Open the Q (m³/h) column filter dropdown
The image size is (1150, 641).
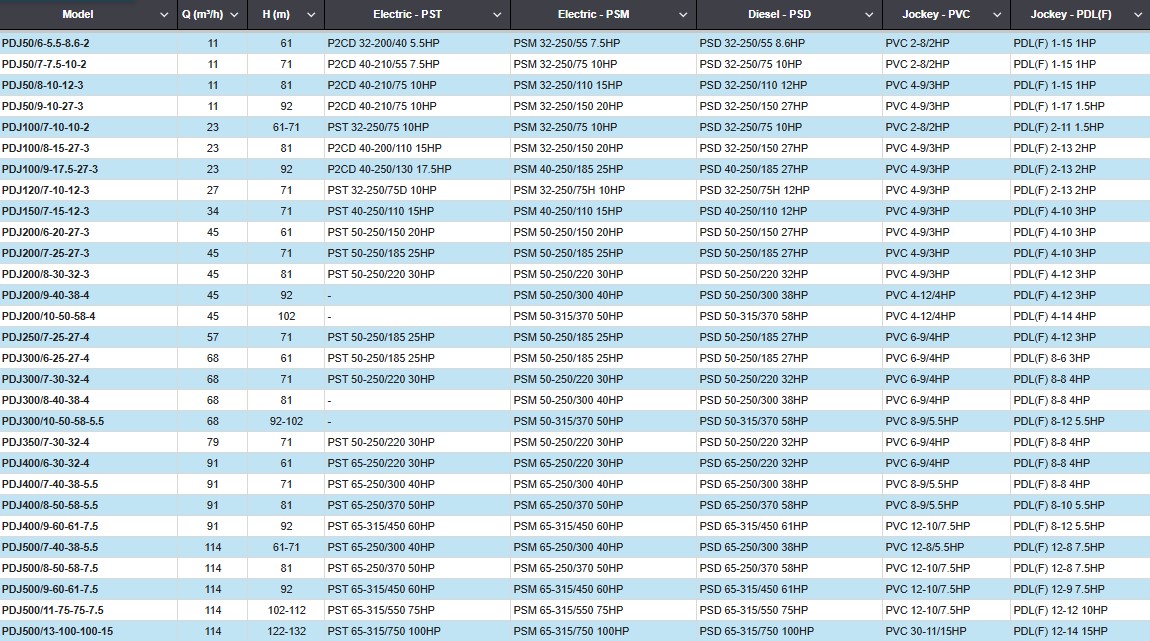click(234, 15)
